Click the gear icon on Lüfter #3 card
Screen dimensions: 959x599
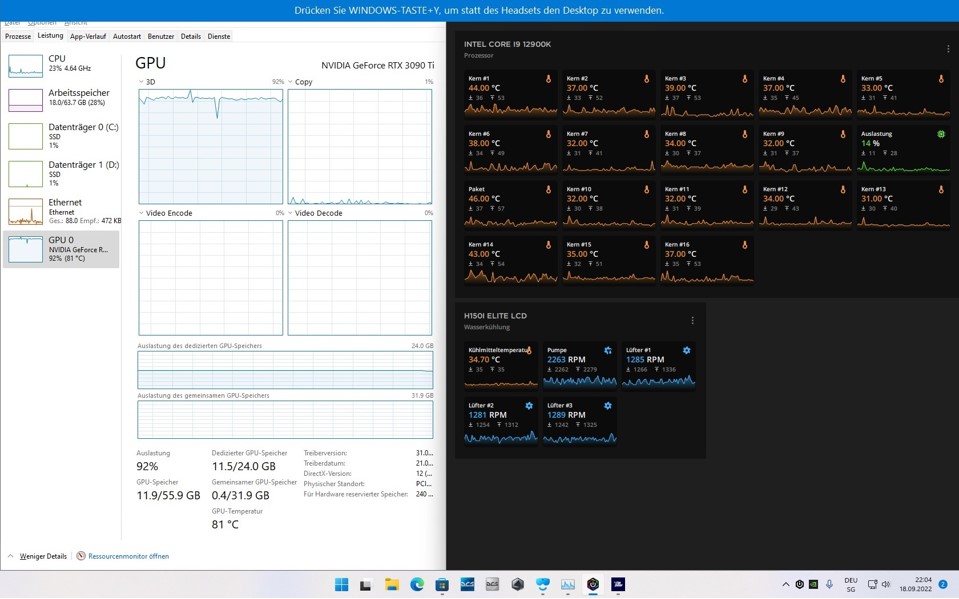pos(608,406)
